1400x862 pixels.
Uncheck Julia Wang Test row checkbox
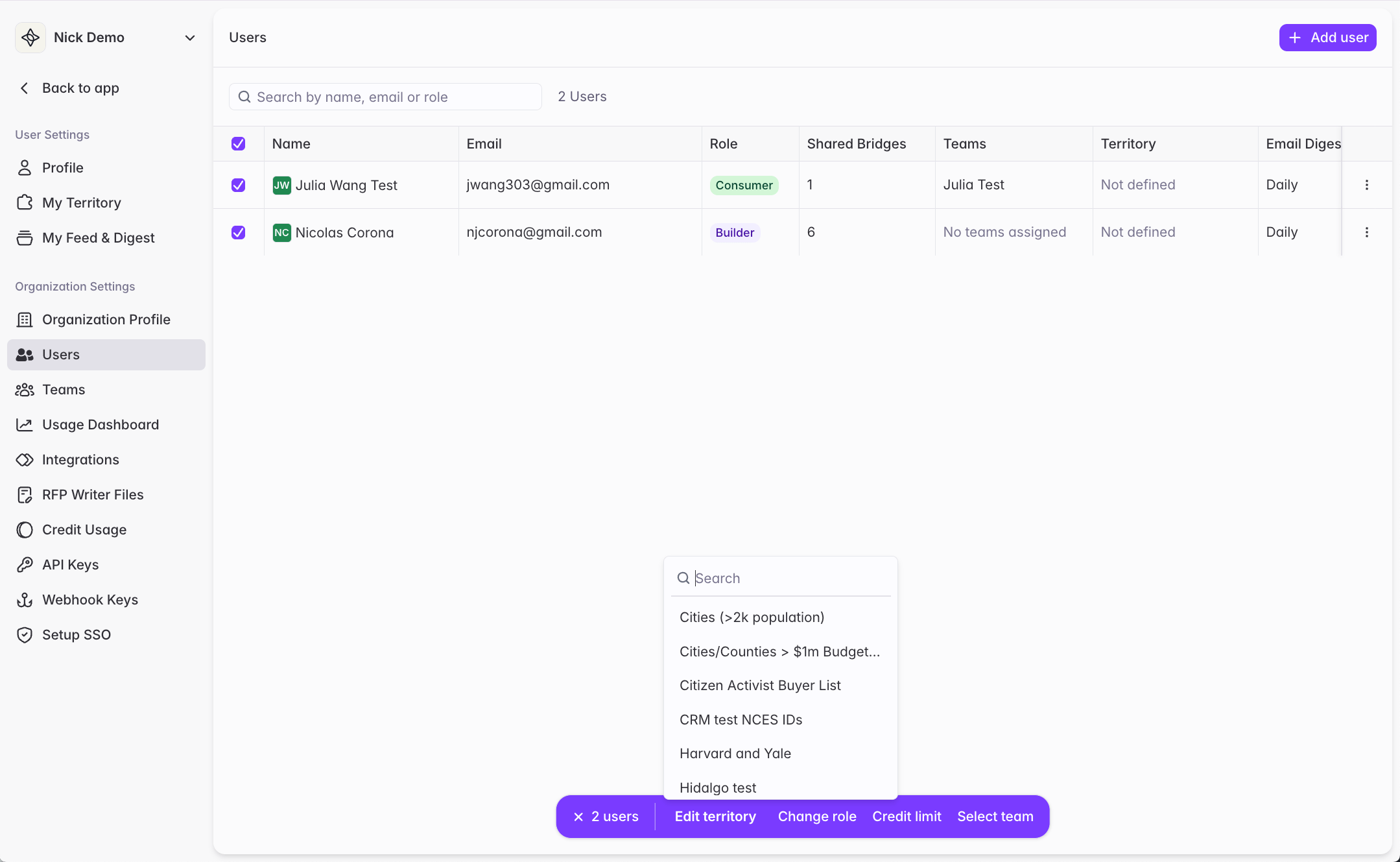pyautogui.click(x=239, y=185)
